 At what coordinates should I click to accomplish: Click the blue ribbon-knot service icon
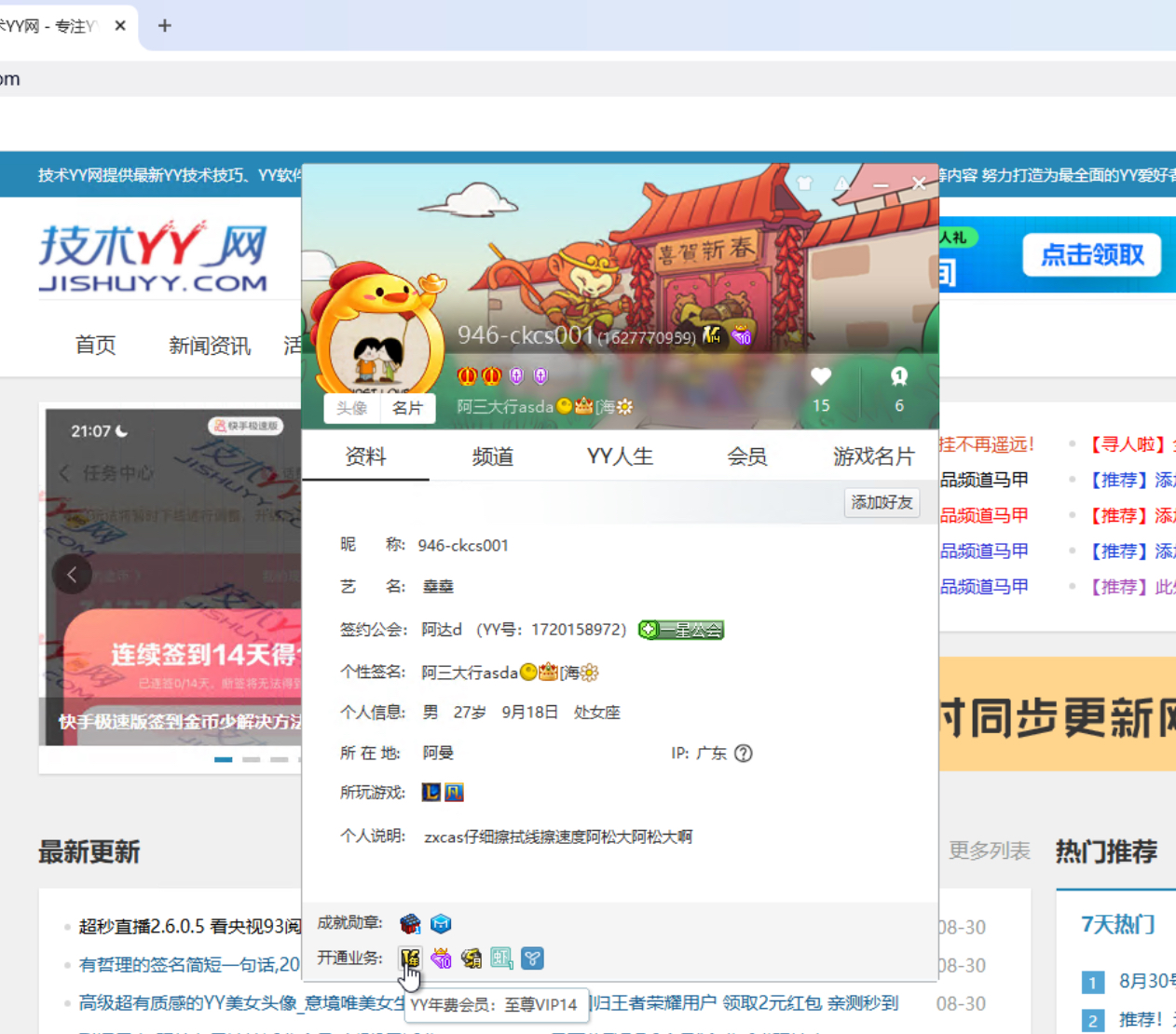pyautogui.click(x=533, y=958)
